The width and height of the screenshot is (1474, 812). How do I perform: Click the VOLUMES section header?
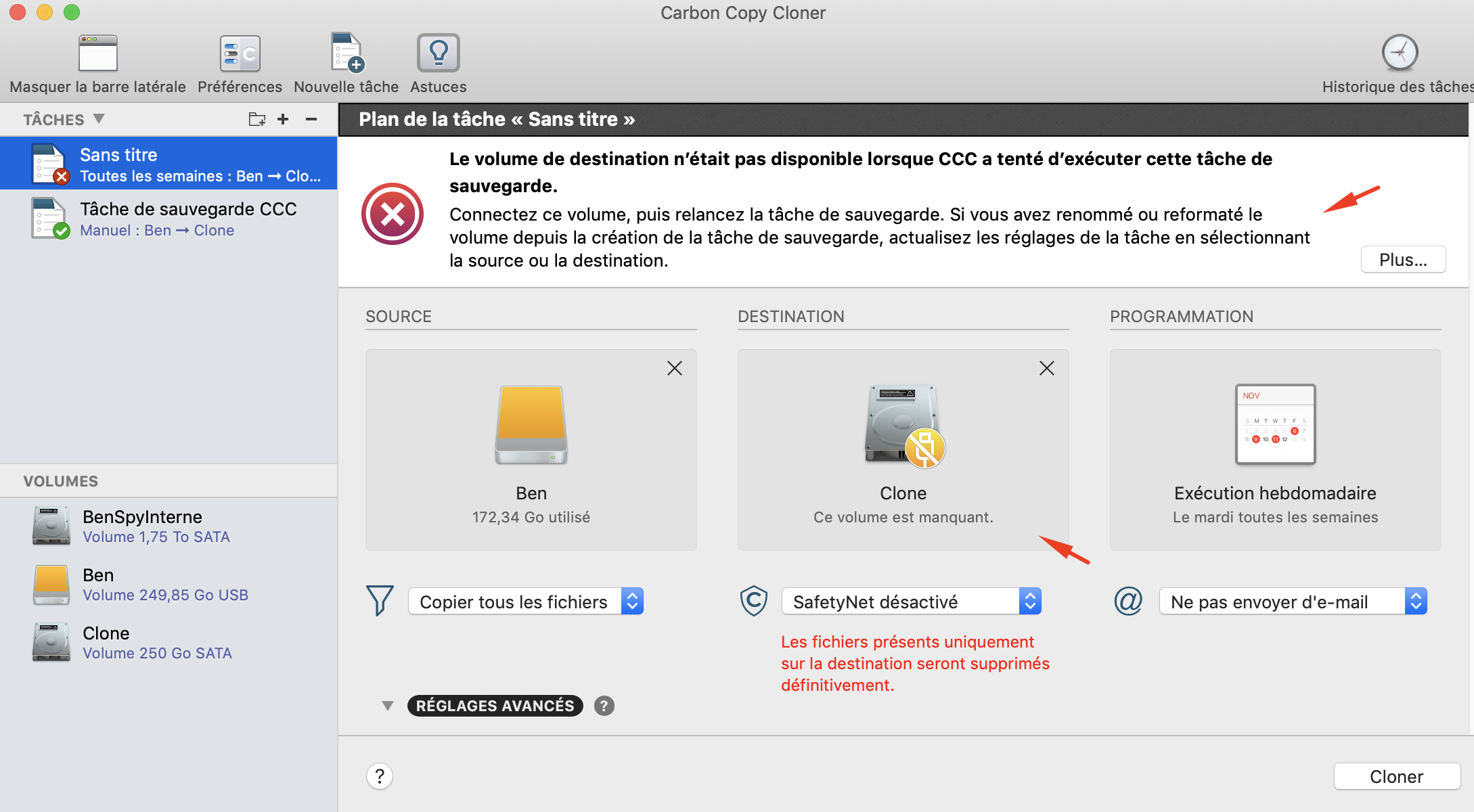(61, 481)
